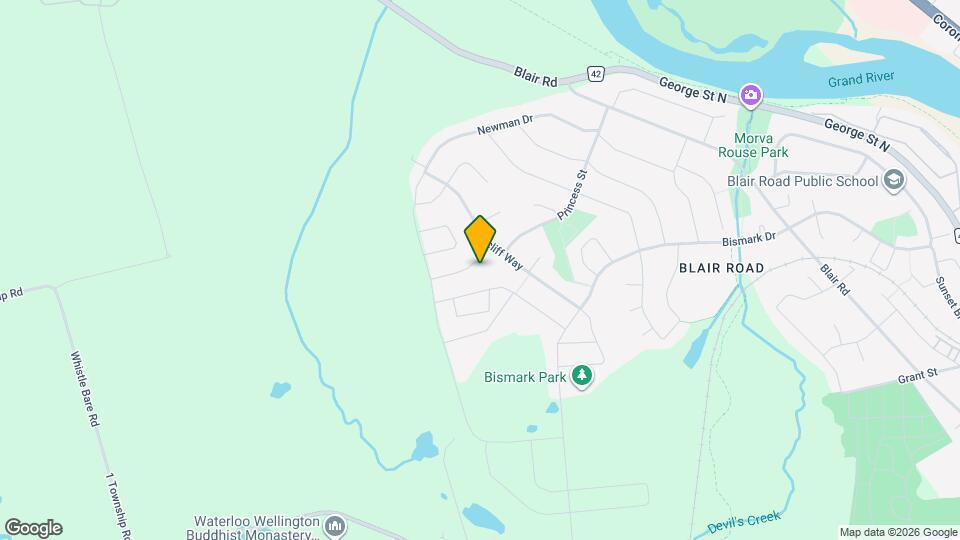Viewport: 960px width, 540px height.
Task: Open the Map data ©2026 Google notice
Action: point(898,533)
